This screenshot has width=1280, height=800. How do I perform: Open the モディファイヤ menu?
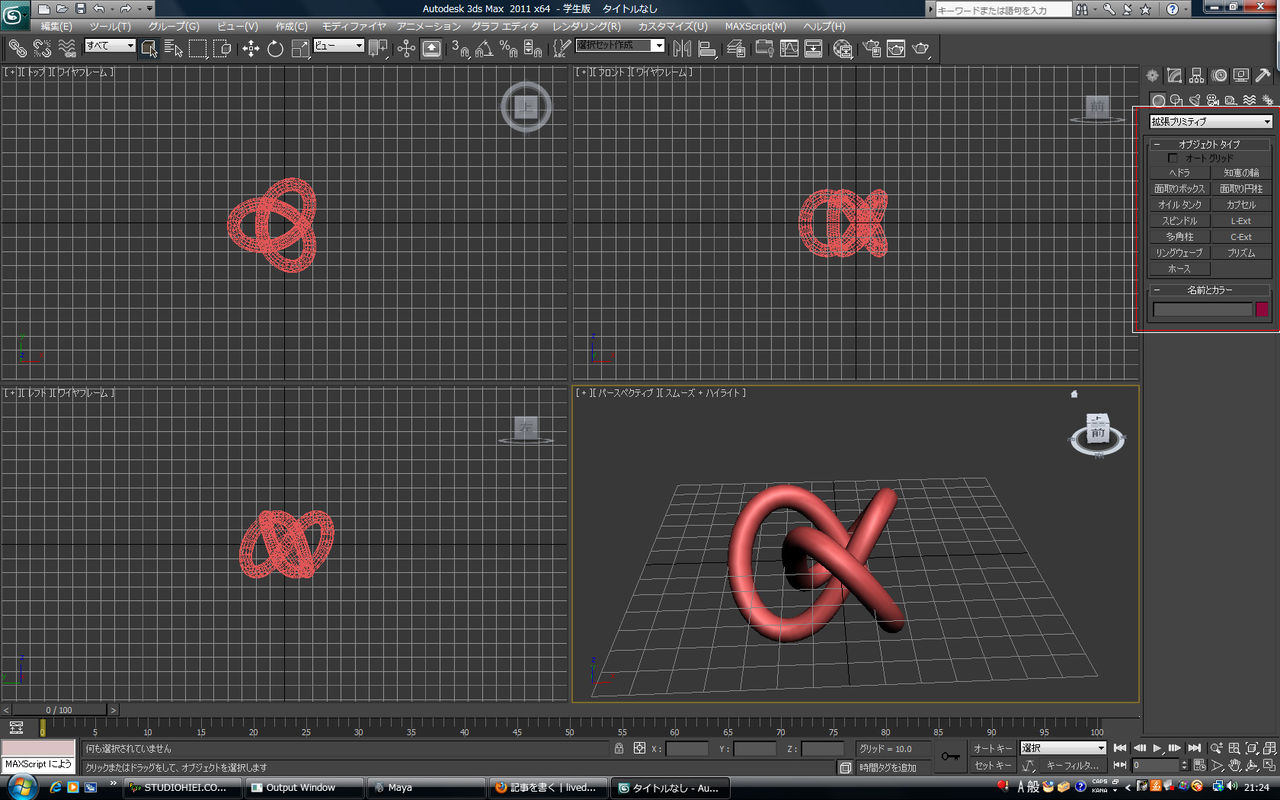(x=353, y=26)
